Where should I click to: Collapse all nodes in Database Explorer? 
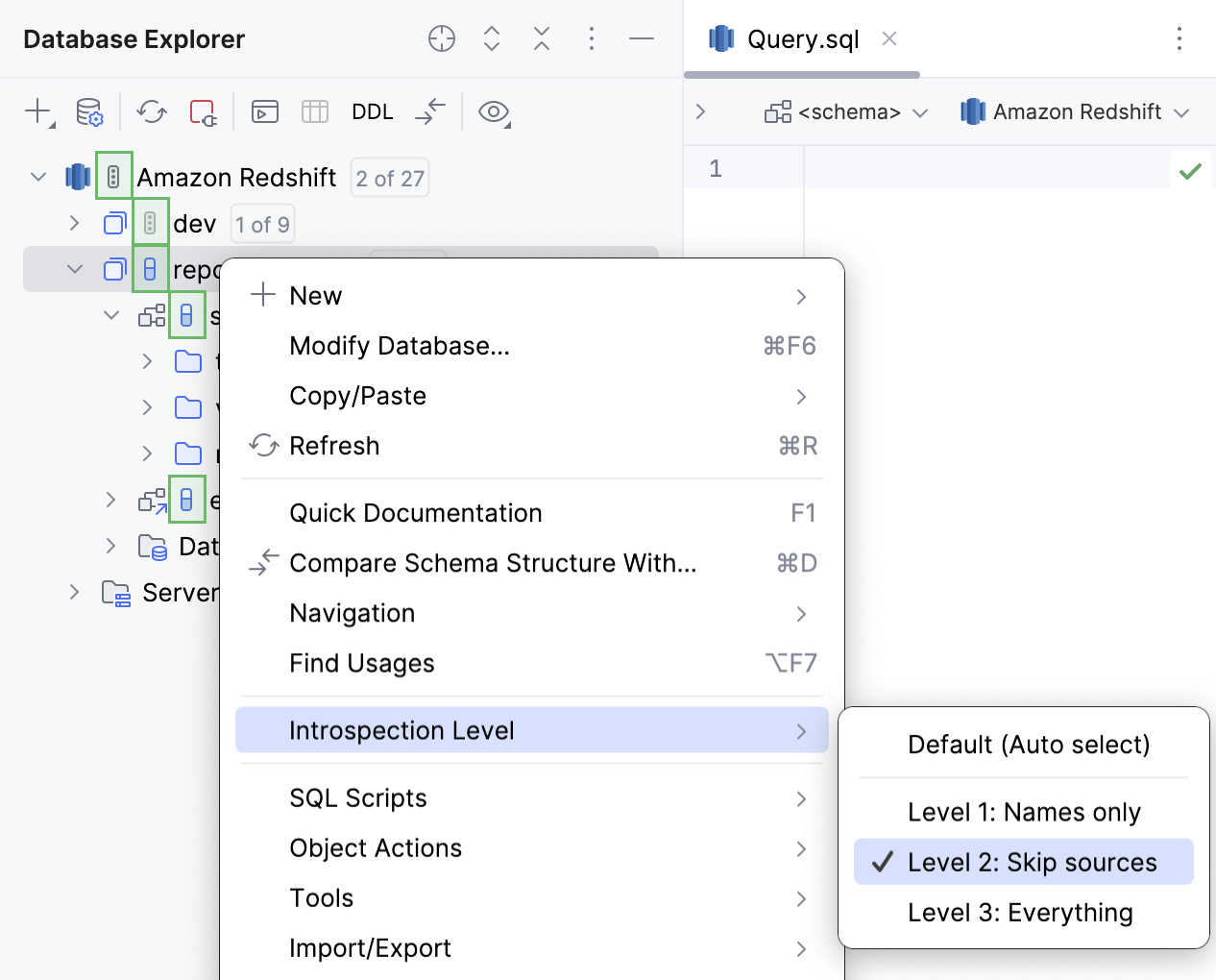[541, 38]
